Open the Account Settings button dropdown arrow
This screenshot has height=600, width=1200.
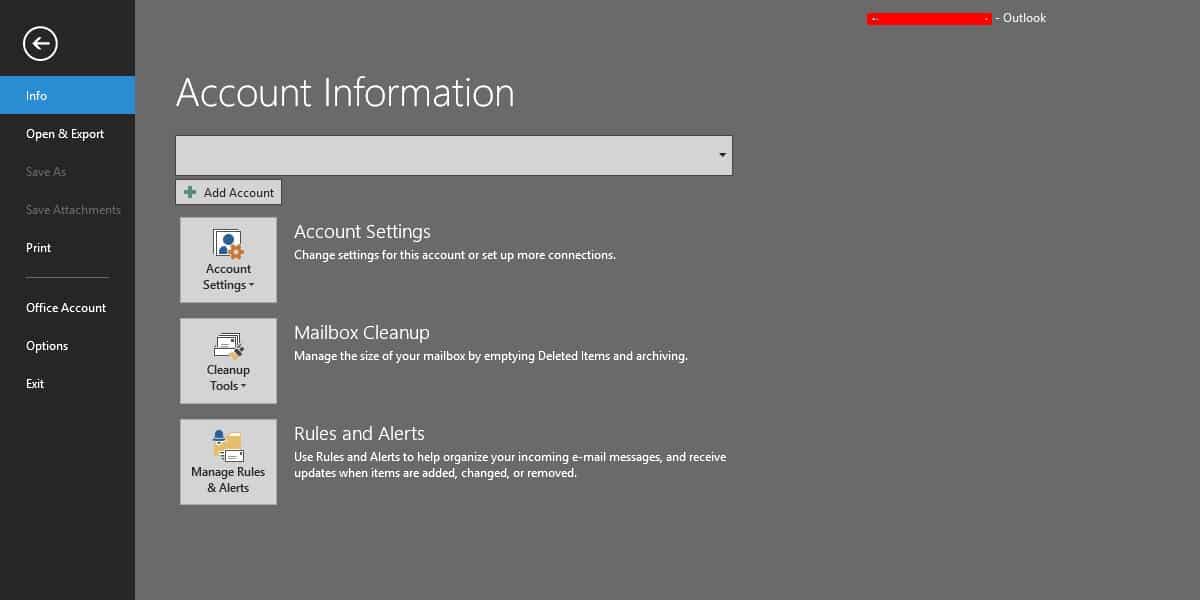[251, 286]
